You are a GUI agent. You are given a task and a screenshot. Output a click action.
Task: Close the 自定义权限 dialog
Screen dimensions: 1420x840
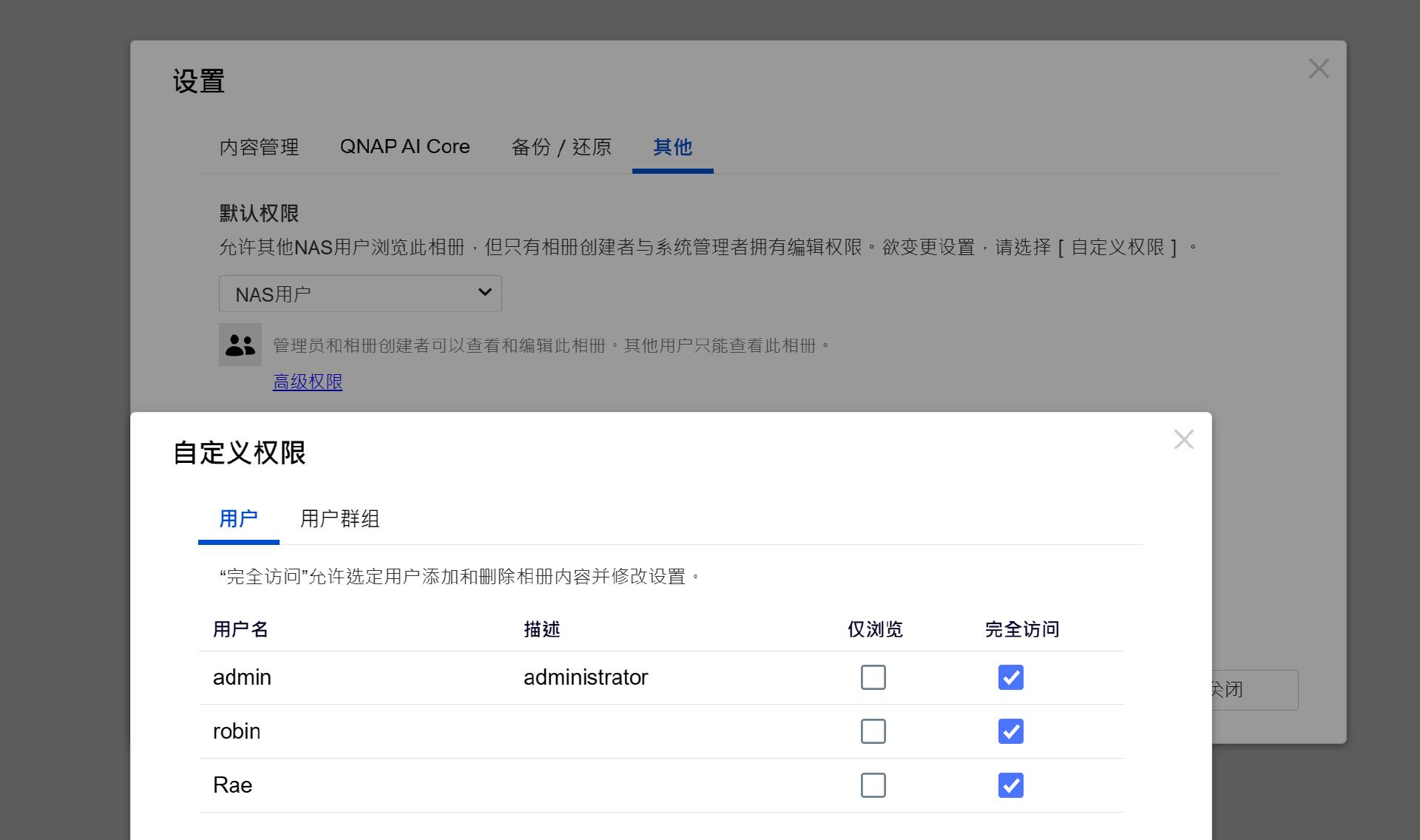tap(1184, 439)
